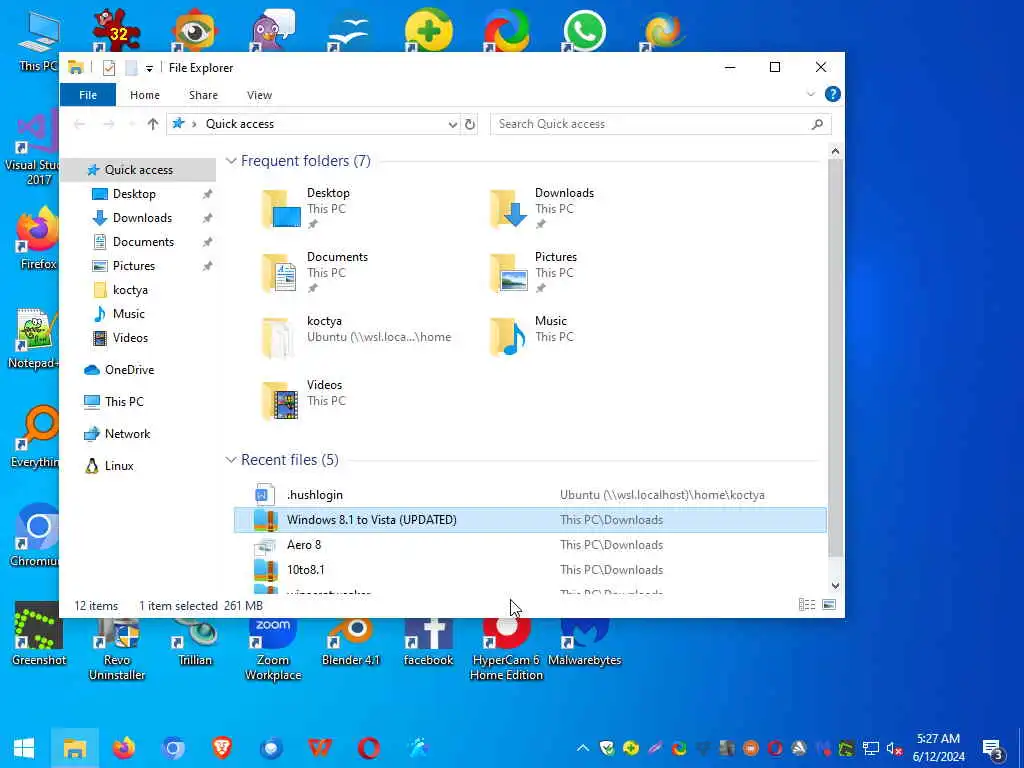Screen dimensions: 1024x768
Task: Select Windows 8.1 to Vista (UPDATED) file
Action: 530,520
